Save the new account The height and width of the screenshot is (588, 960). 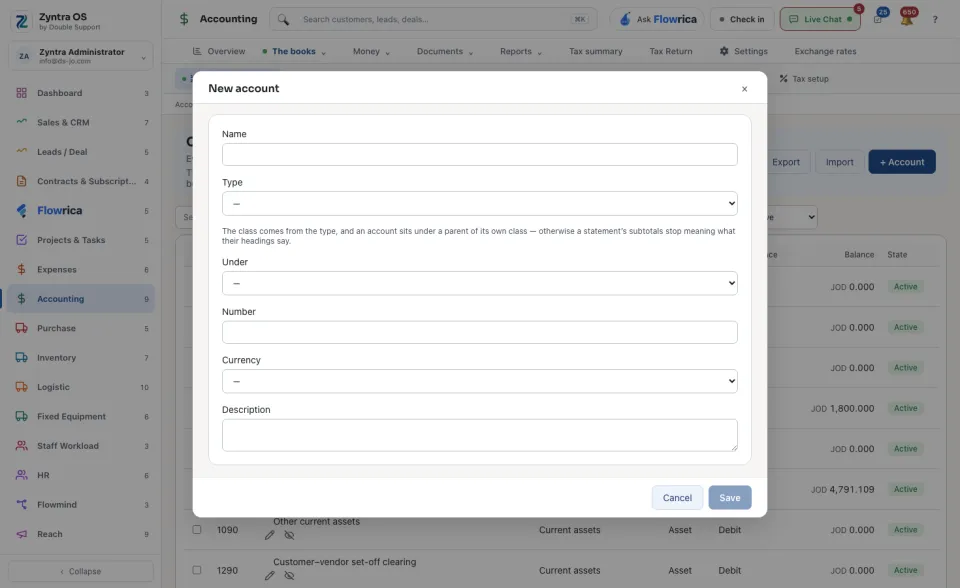[x=730, y=497]
